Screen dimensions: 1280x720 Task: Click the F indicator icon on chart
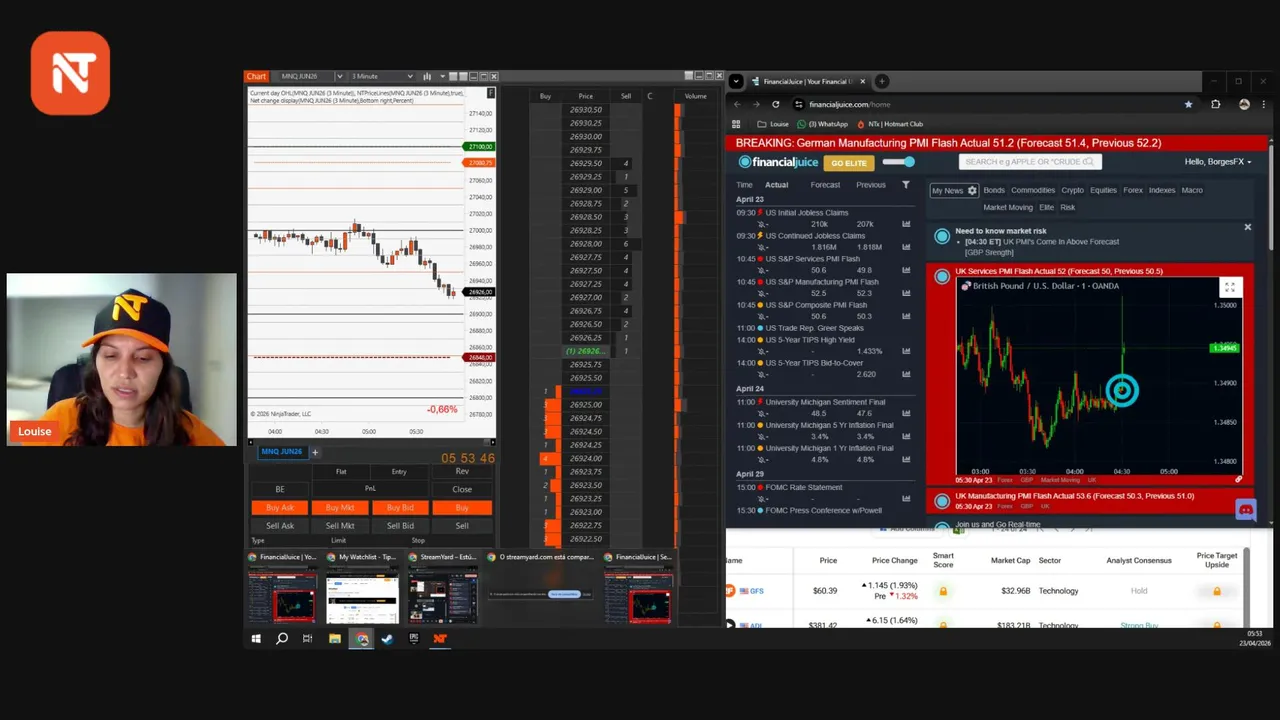point(490,93)
